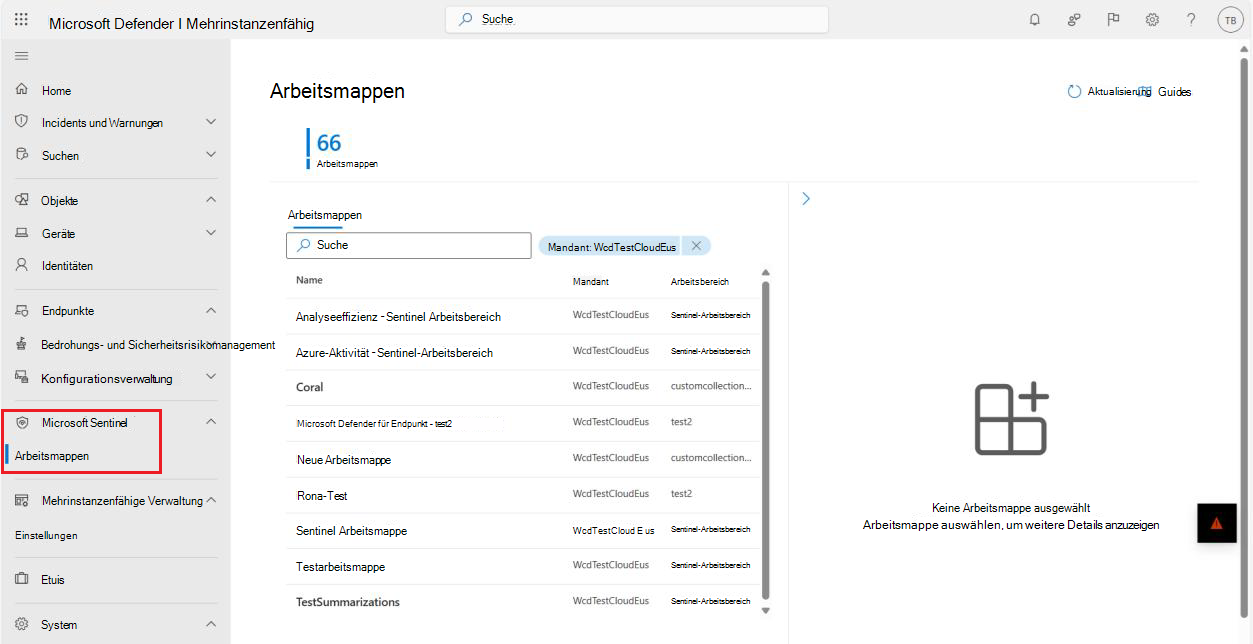Image resolution: width=1253 pixels, height=644 pixels.
Task: Click the Geräte laptop icon
Action: [x=22, y=233]
